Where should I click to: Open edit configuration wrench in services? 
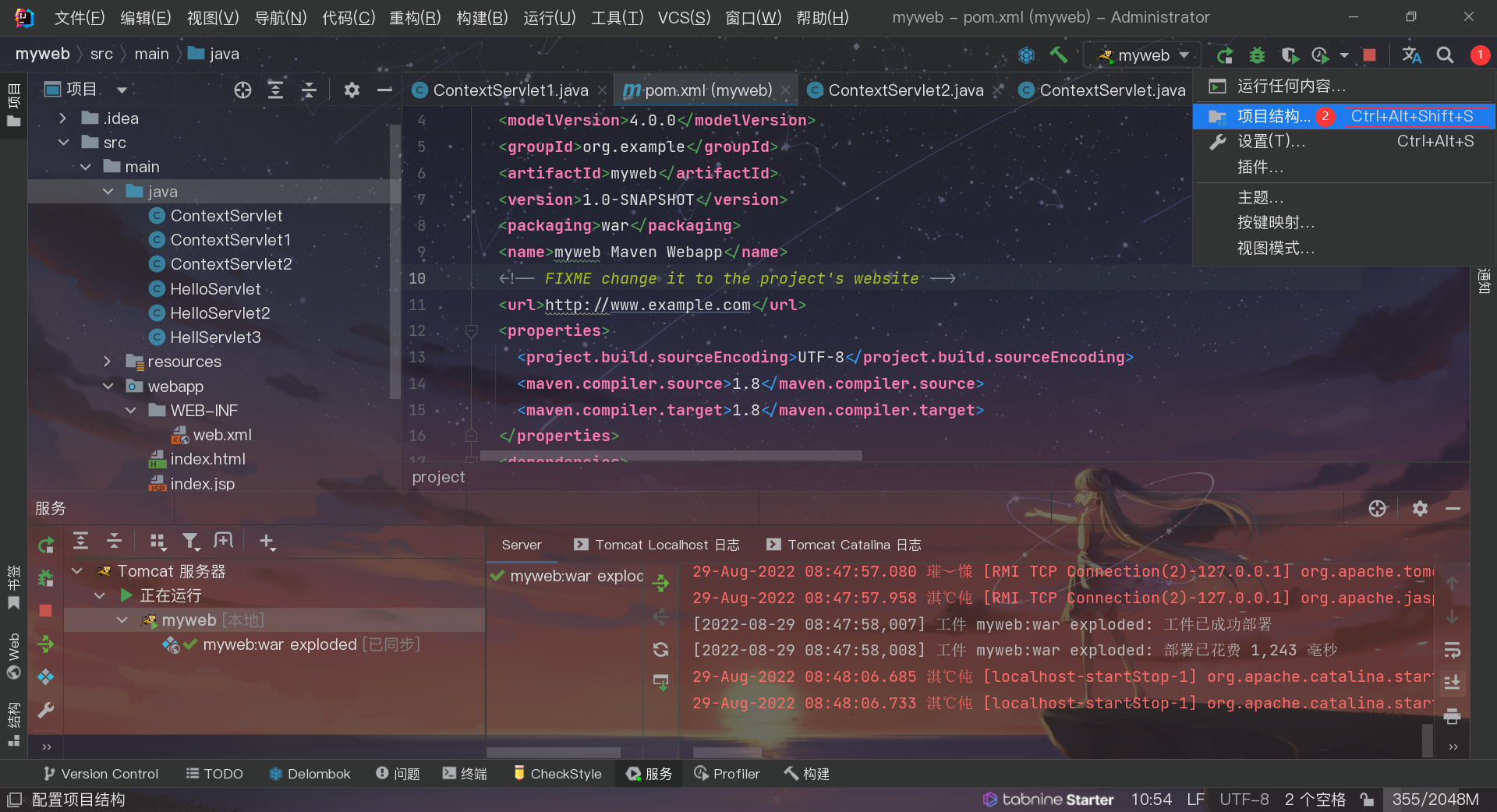coord(46,710)
